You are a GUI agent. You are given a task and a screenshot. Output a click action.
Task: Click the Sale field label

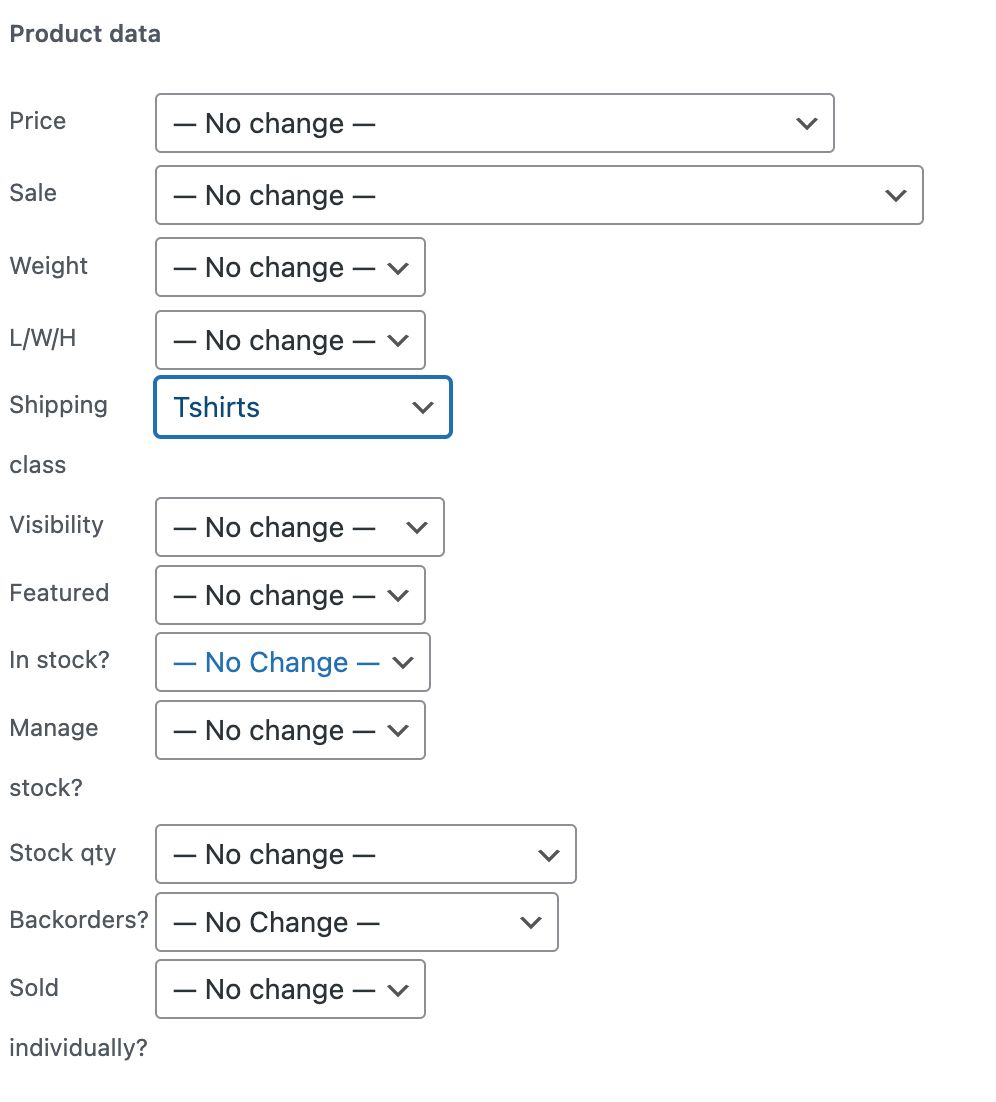[33, 193]
